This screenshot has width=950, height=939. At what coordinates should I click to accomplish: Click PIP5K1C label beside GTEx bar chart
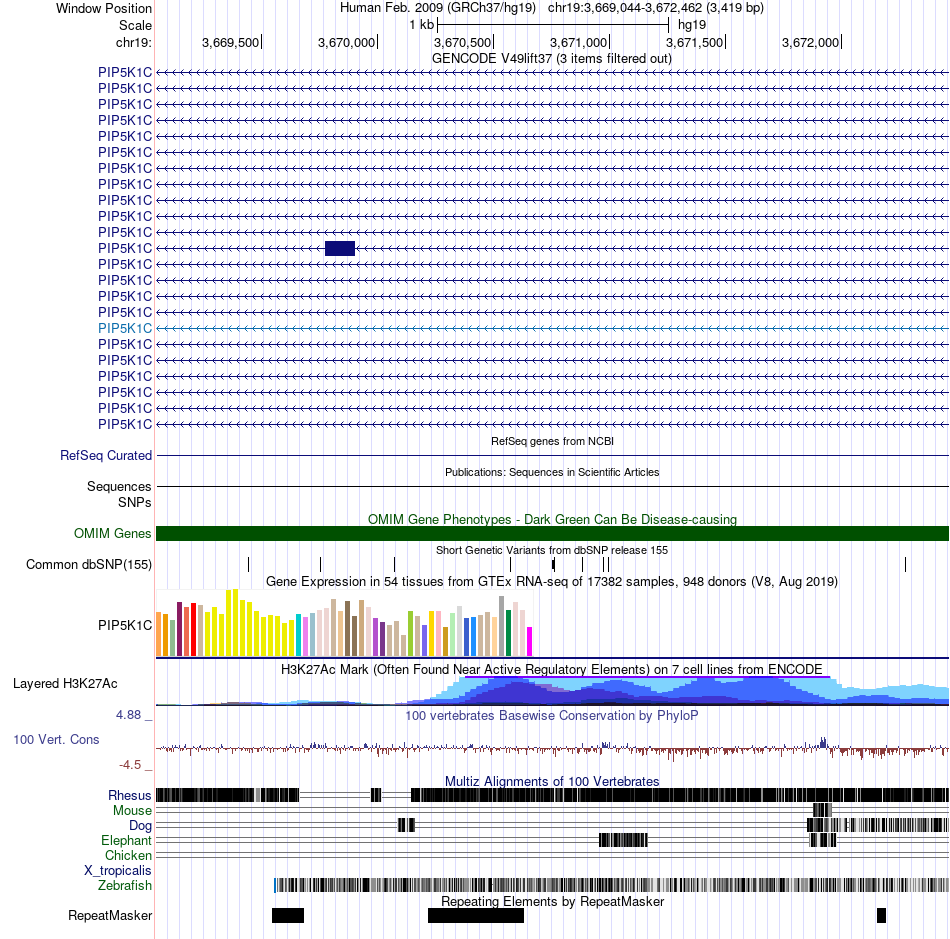(x=125, y=625)
